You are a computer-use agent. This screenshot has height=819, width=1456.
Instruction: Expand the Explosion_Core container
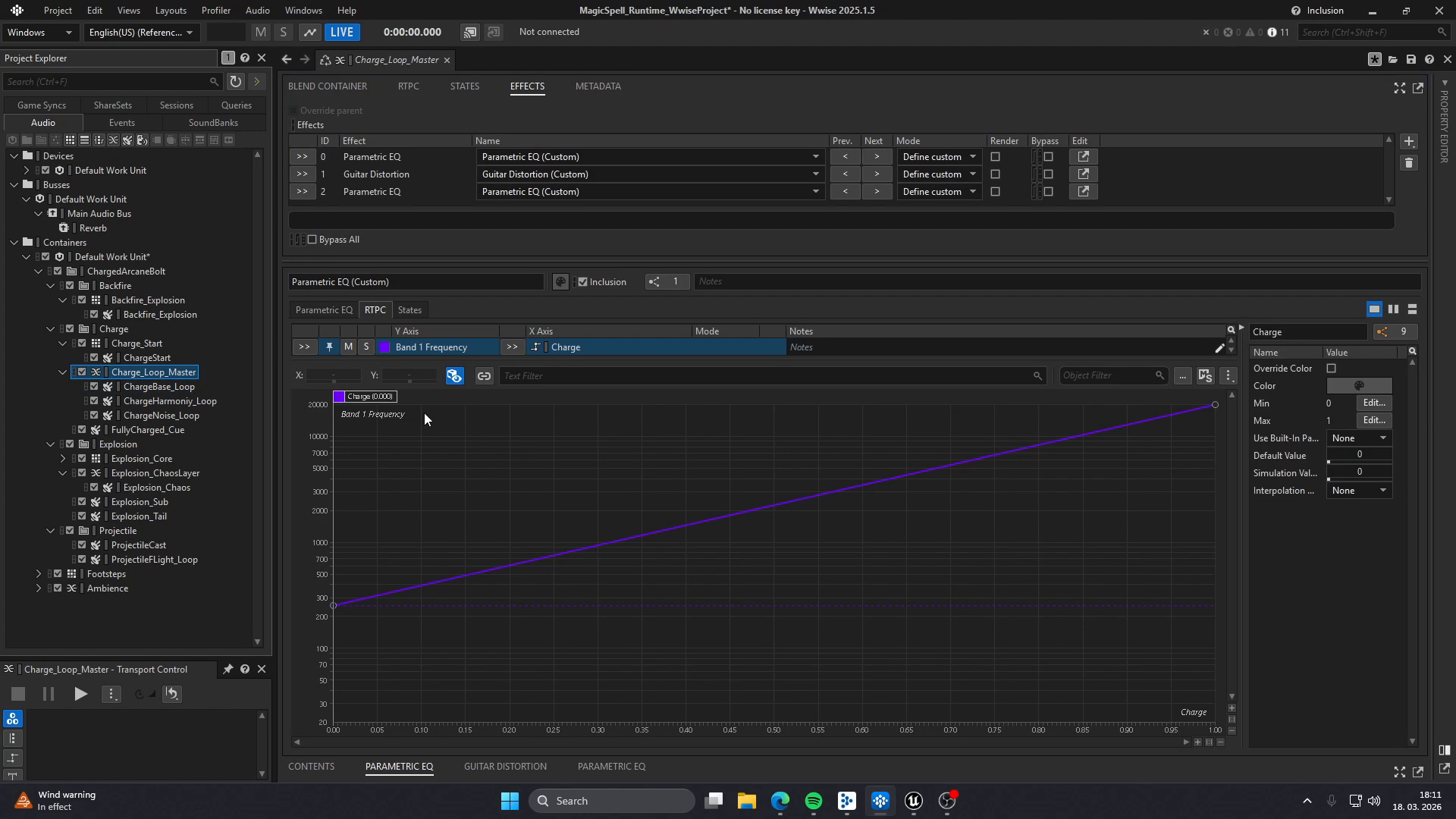point(63,459)
